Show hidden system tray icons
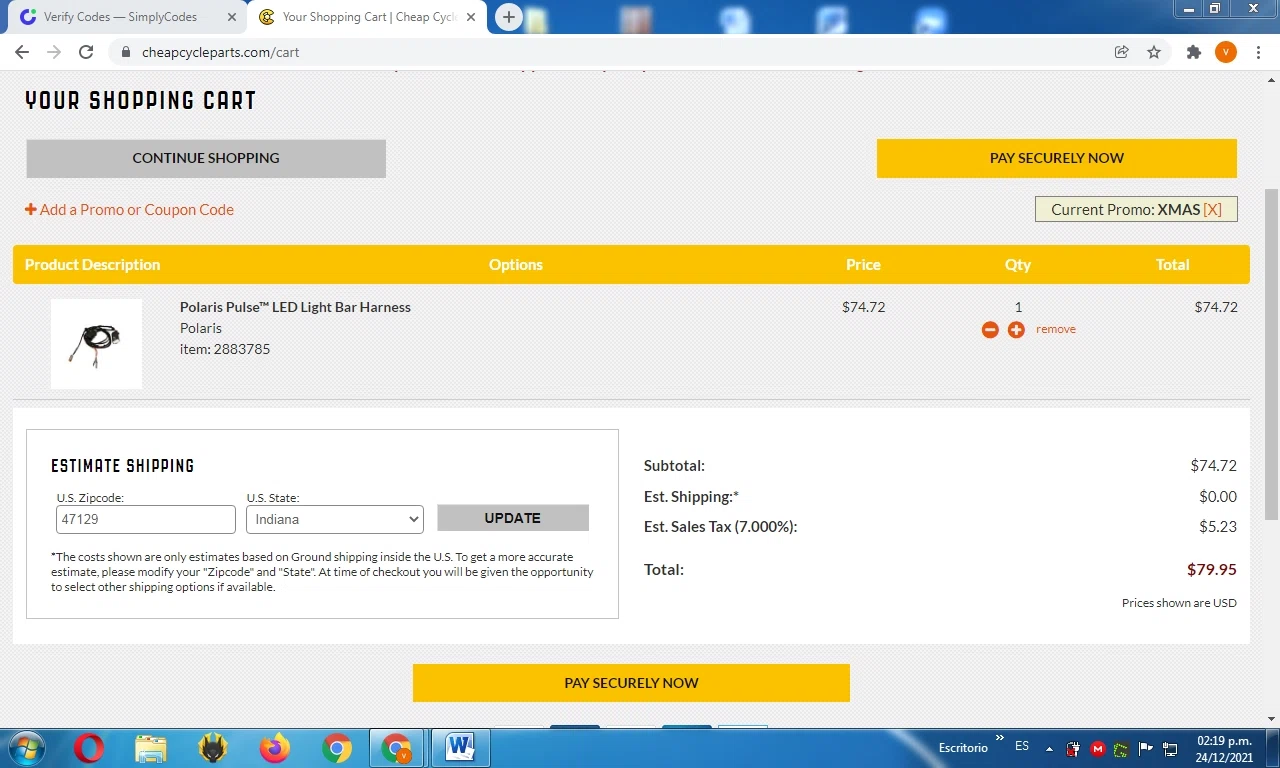This screenshot has width=1280, height=768. click(x=1049, y=748)
